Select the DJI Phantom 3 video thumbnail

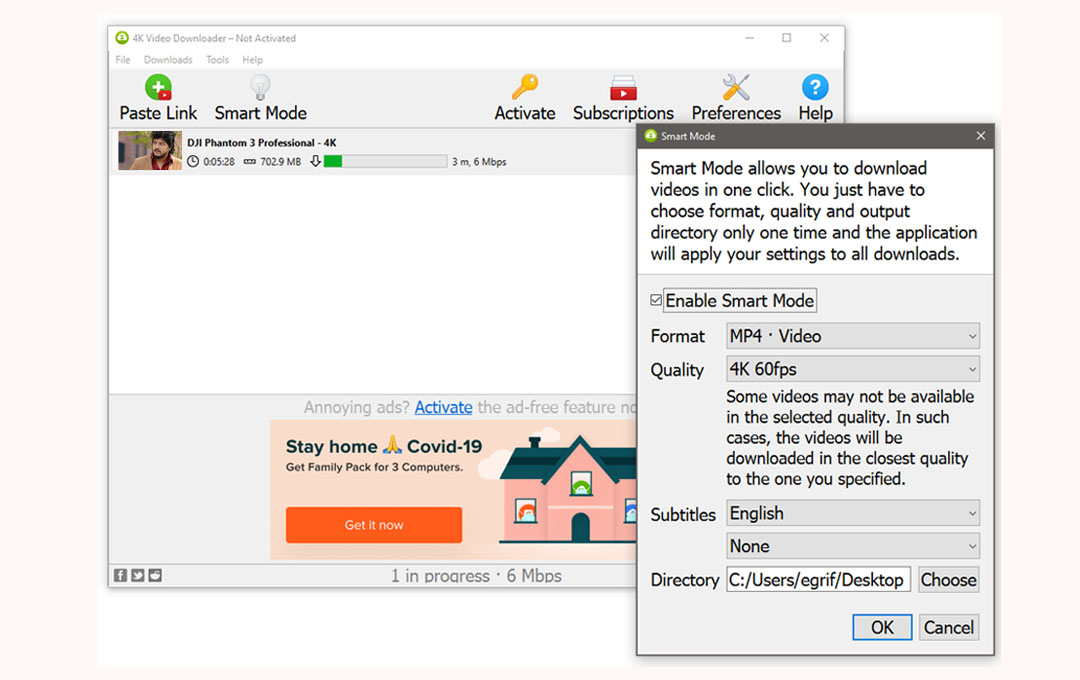[149, 150]
